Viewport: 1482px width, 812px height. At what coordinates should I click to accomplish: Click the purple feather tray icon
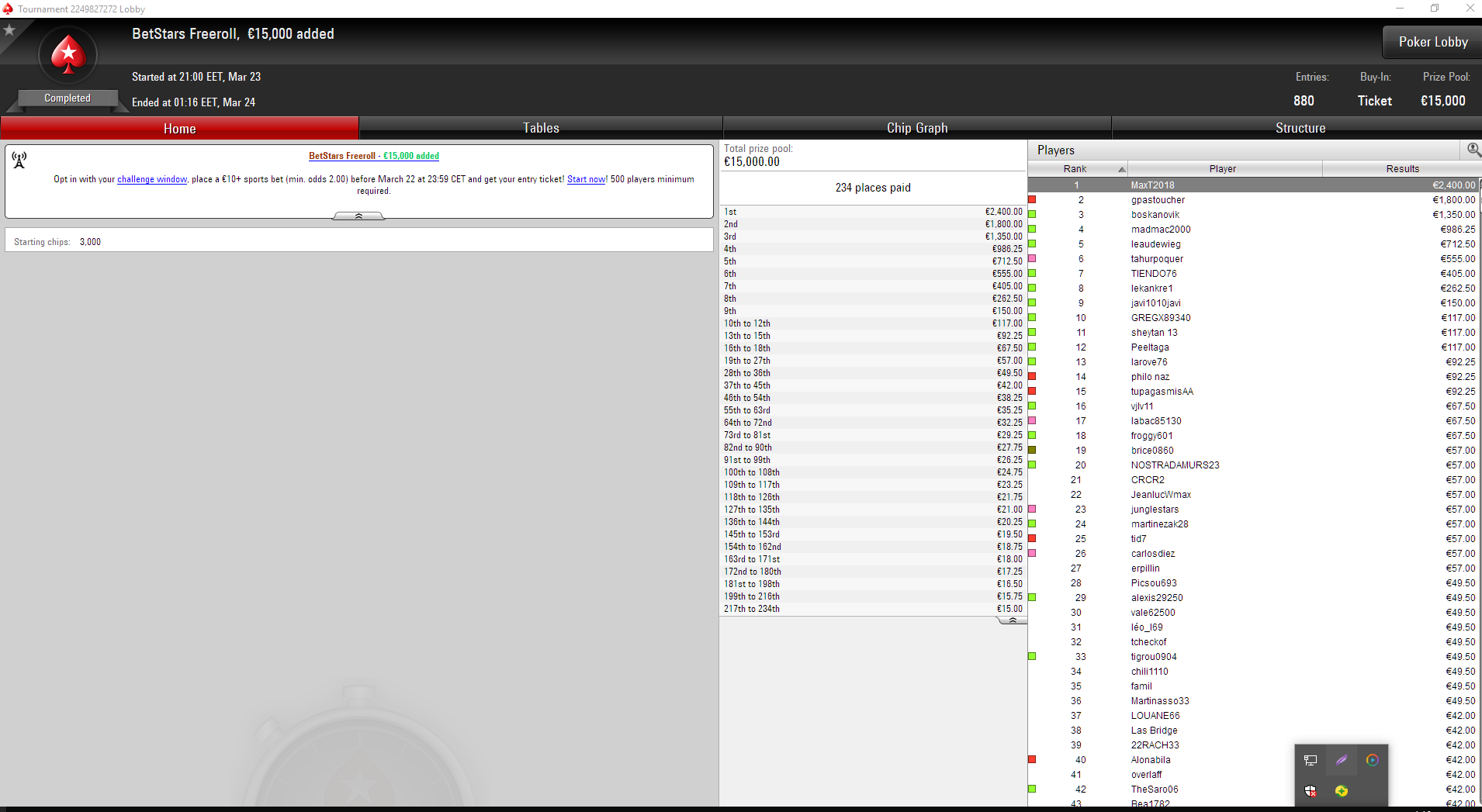tap(1342, 760)
